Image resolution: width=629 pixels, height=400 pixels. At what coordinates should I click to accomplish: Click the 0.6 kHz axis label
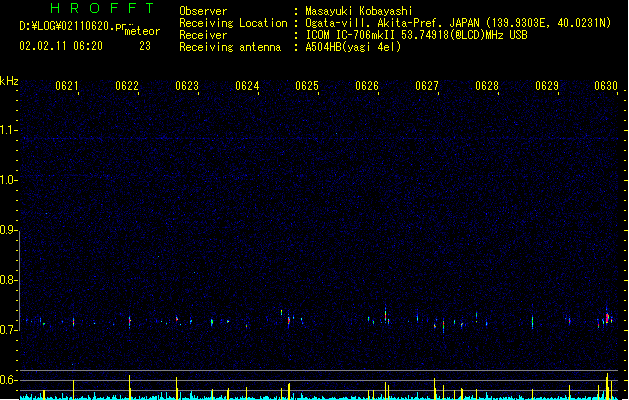[x=8, y=380]
